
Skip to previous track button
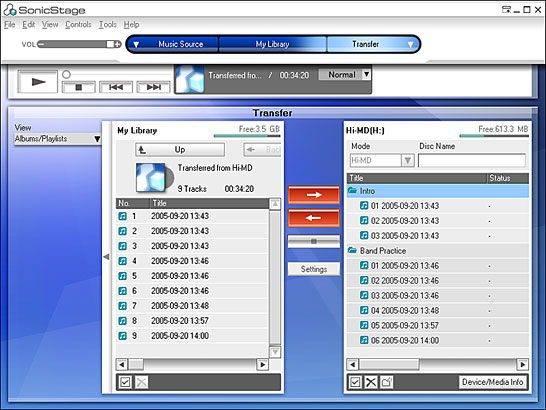(116, 87)
